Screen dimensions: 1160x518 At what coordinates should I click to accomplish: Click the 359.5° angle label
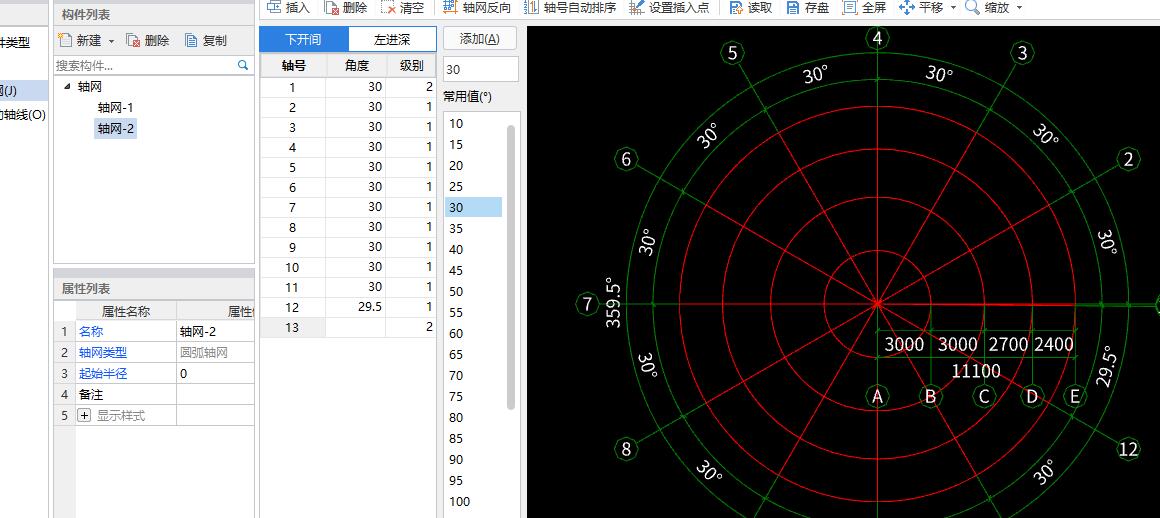(x=613, y=303)
